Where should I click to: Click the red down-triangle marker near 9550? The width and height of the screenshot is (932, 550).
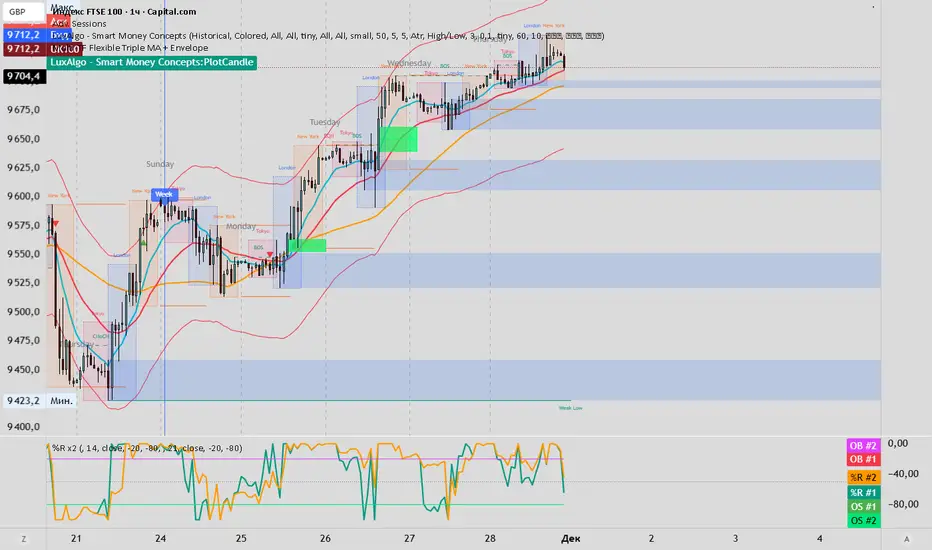[270, 254]
